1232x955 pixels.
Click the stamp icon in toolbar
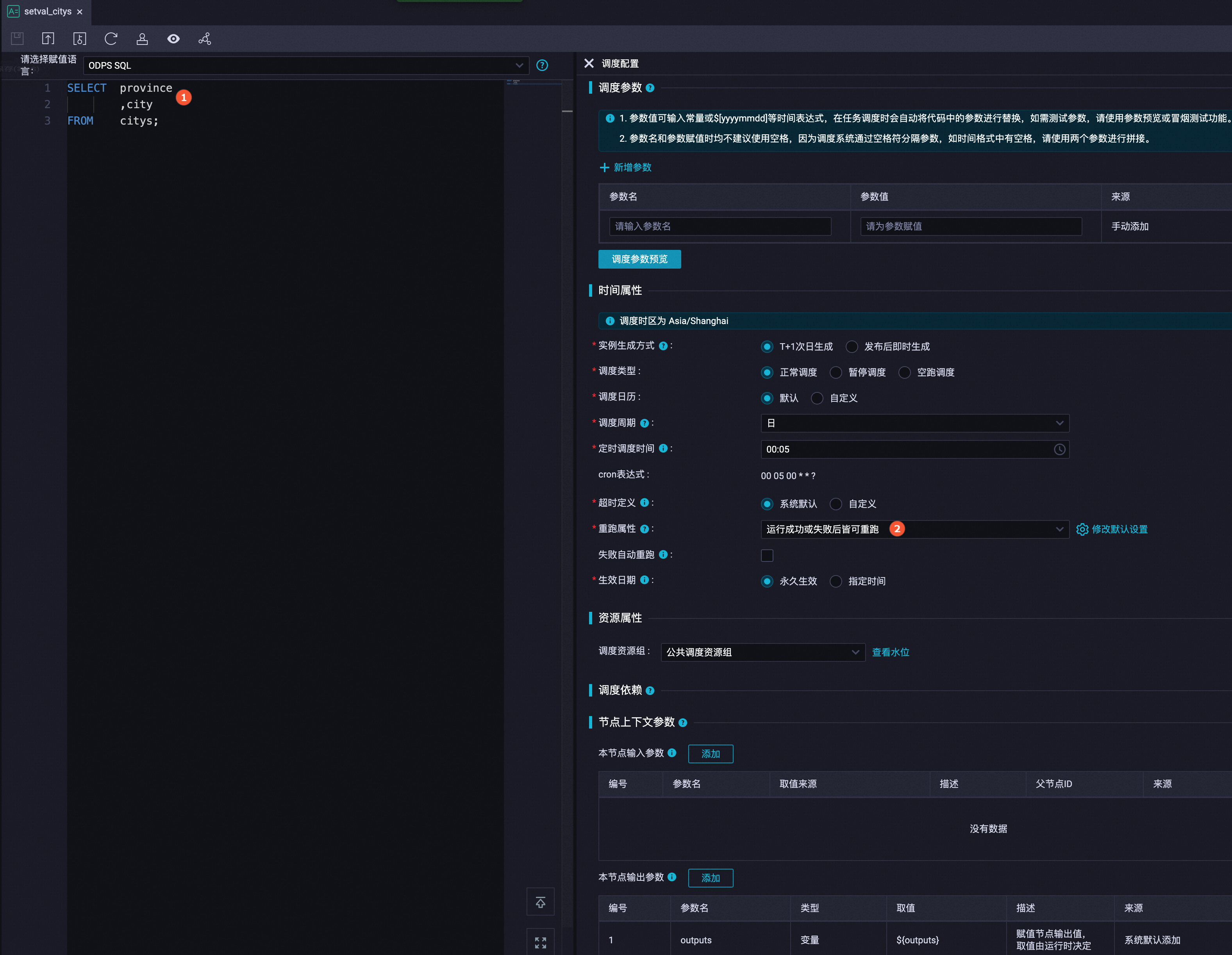point(142,38)
